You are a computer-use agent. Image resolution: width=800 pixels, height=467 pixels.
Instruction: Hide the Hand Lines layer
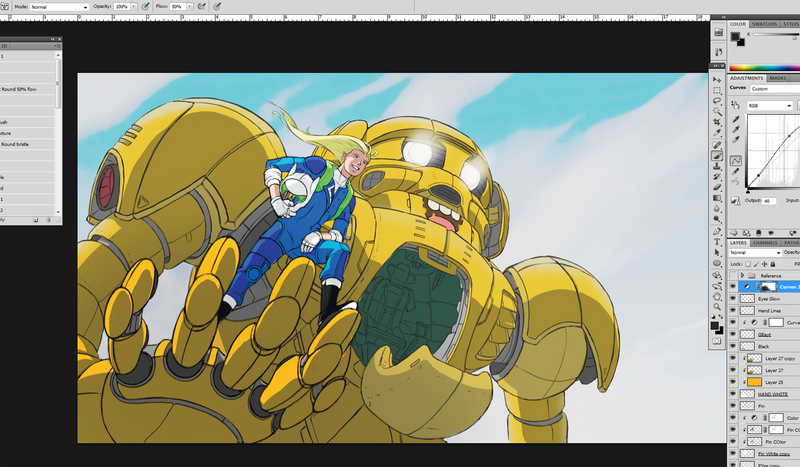[x=733, y=310]
